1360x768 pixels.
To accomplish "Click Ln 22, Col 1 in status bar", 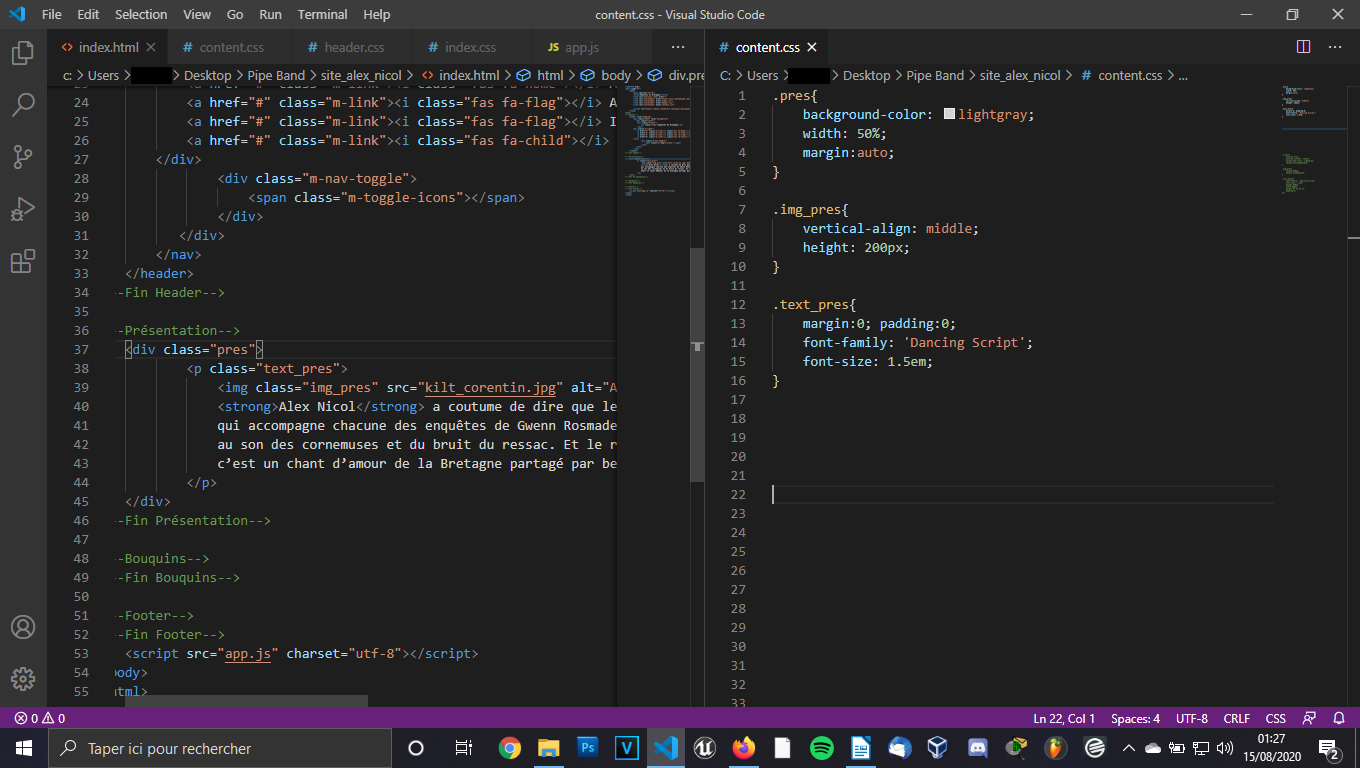I will 1064,718.
